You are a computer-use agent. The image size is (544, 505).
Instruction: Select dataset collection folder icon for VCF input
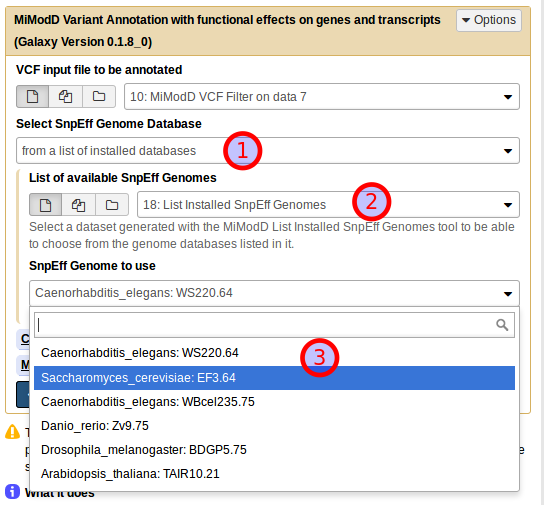99,96
